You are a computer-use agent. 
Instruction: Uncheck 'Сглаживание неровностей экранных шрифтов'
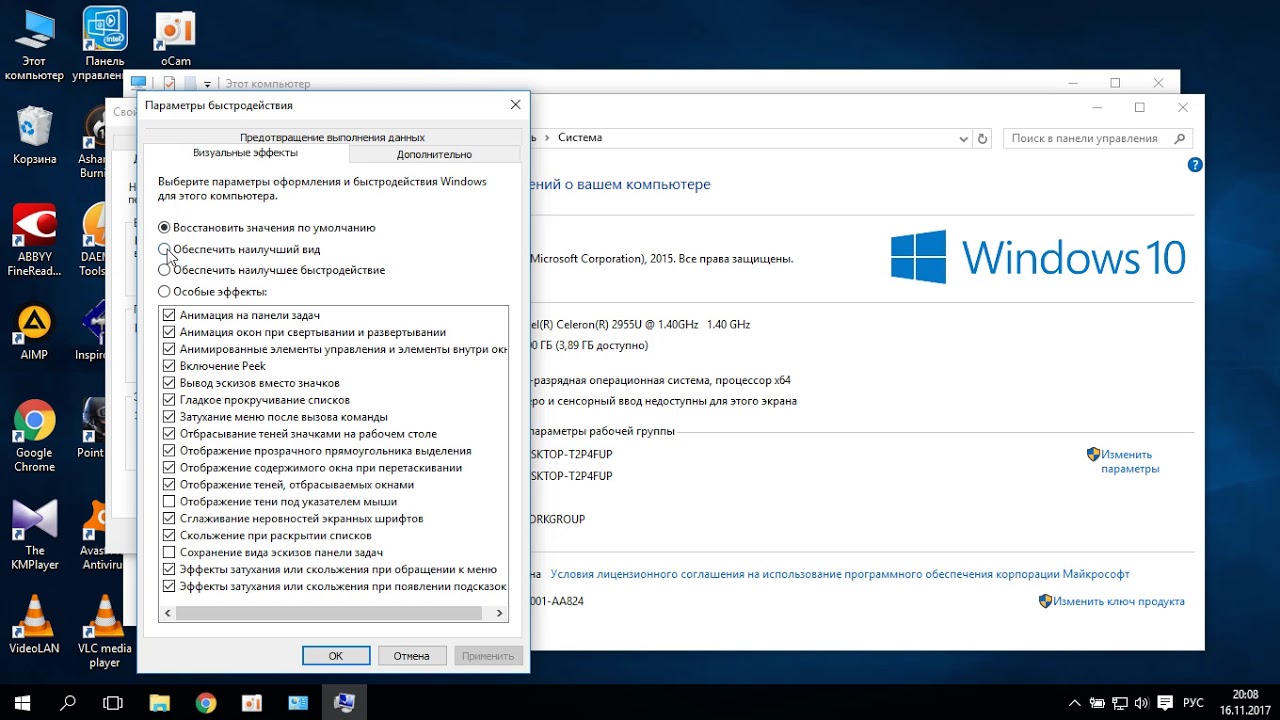pyautogui.click(x=169, y=519)
